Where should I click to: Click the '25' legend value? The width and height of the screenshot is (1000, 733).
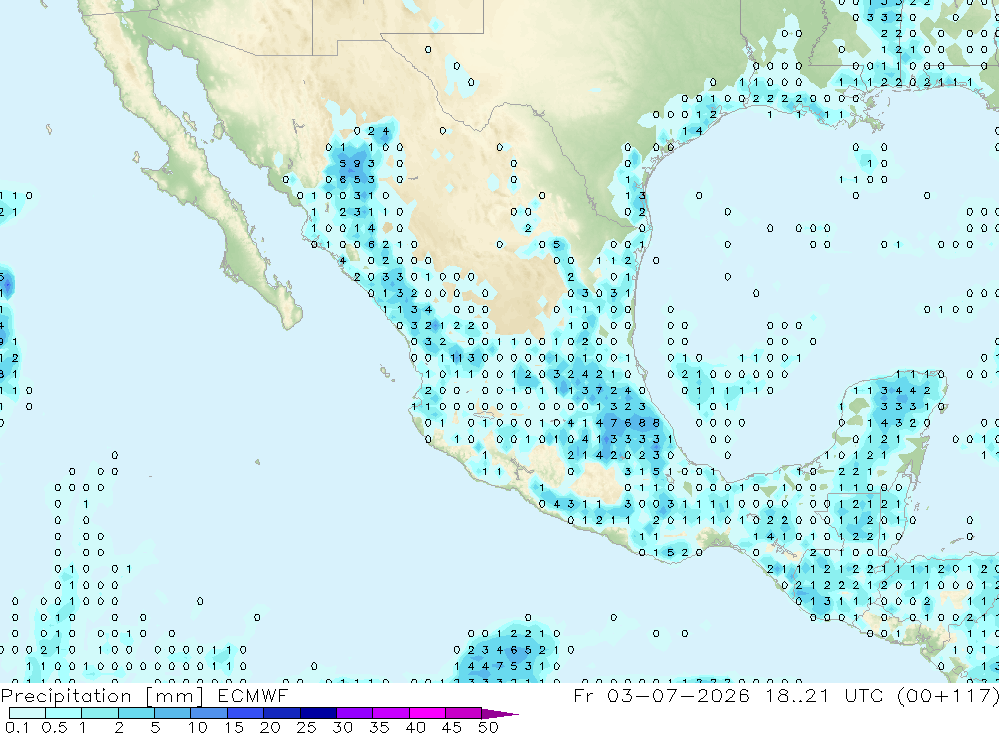[x=306, y=727]
